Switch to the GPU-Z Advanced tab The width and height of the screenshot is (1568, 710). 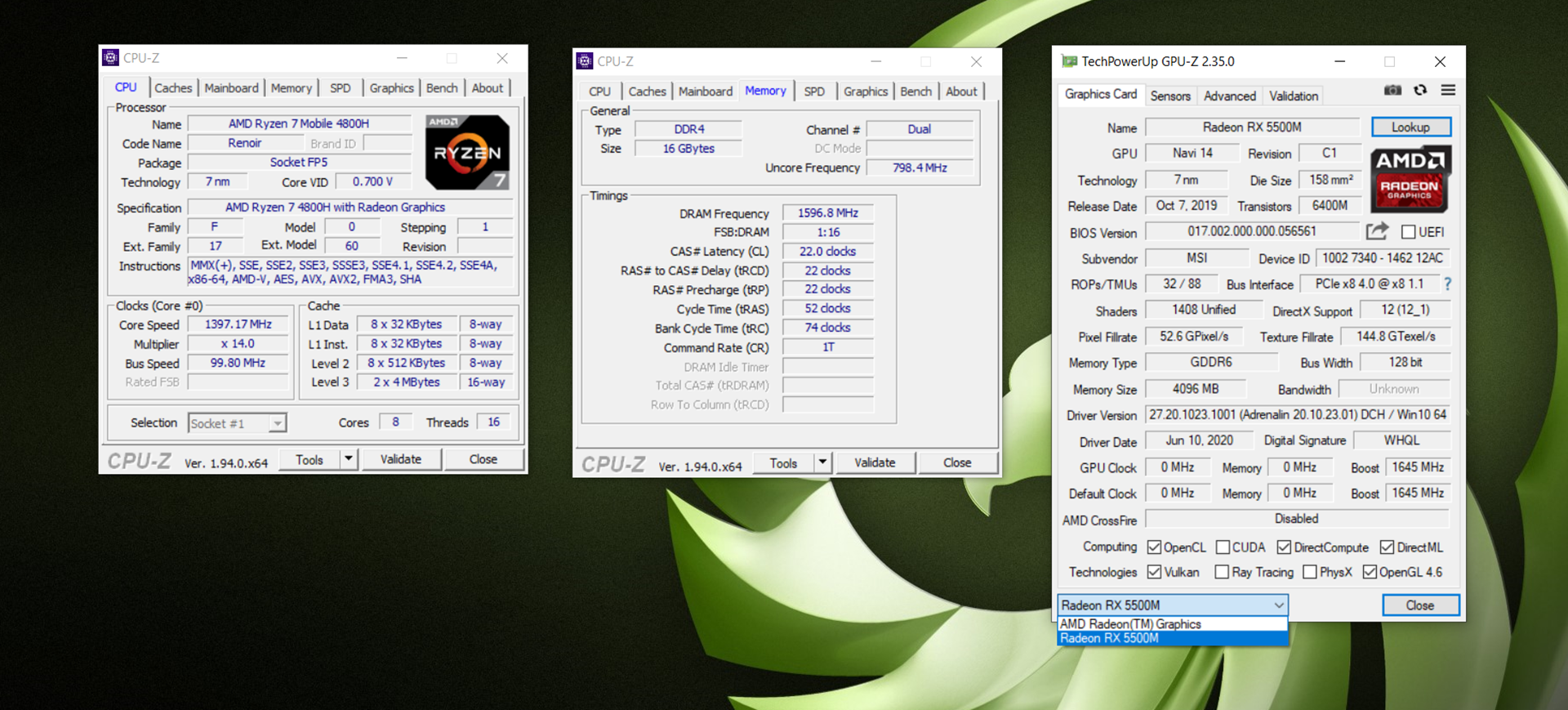point(1229,96)
